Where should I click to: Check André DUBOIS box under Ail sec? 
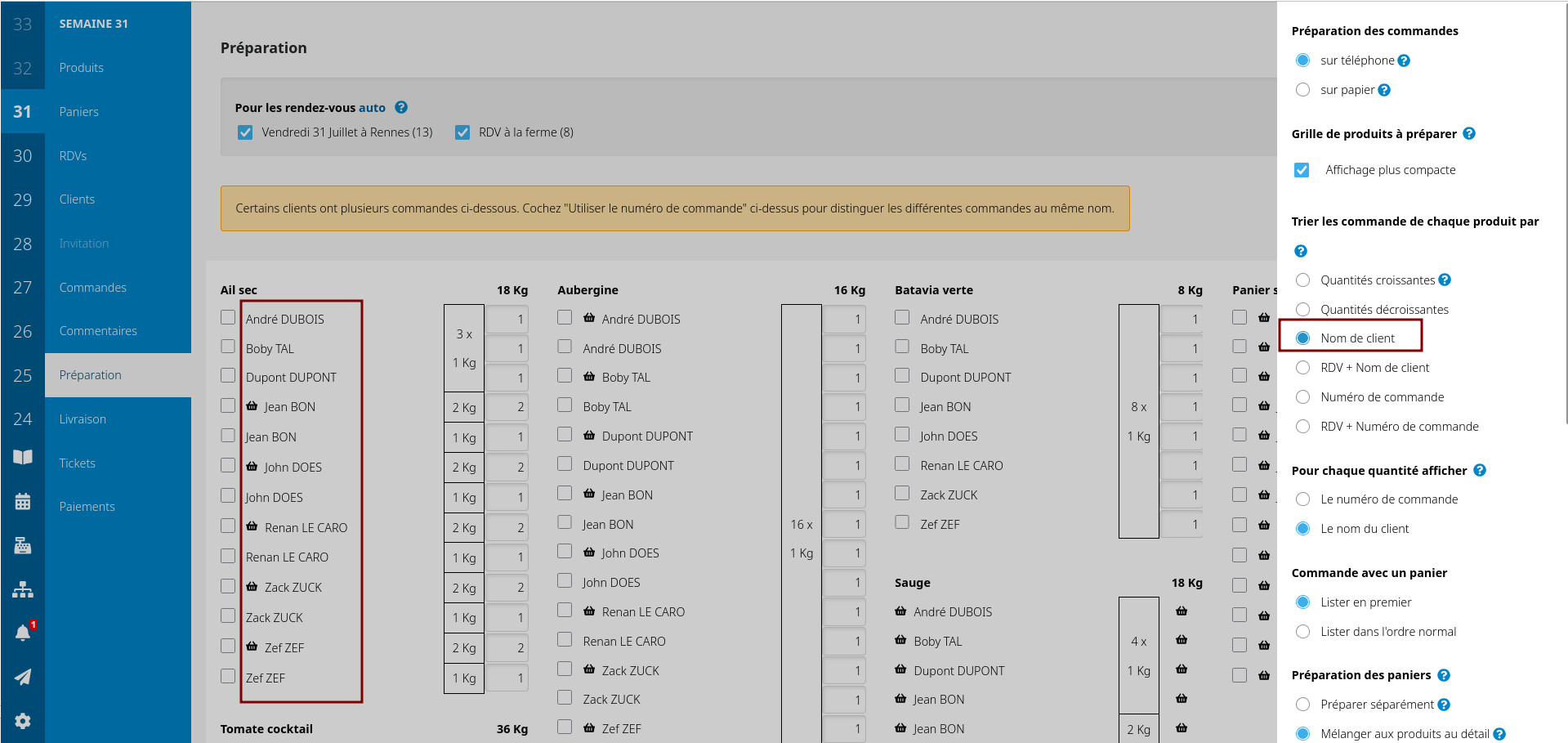coord(228,317)
